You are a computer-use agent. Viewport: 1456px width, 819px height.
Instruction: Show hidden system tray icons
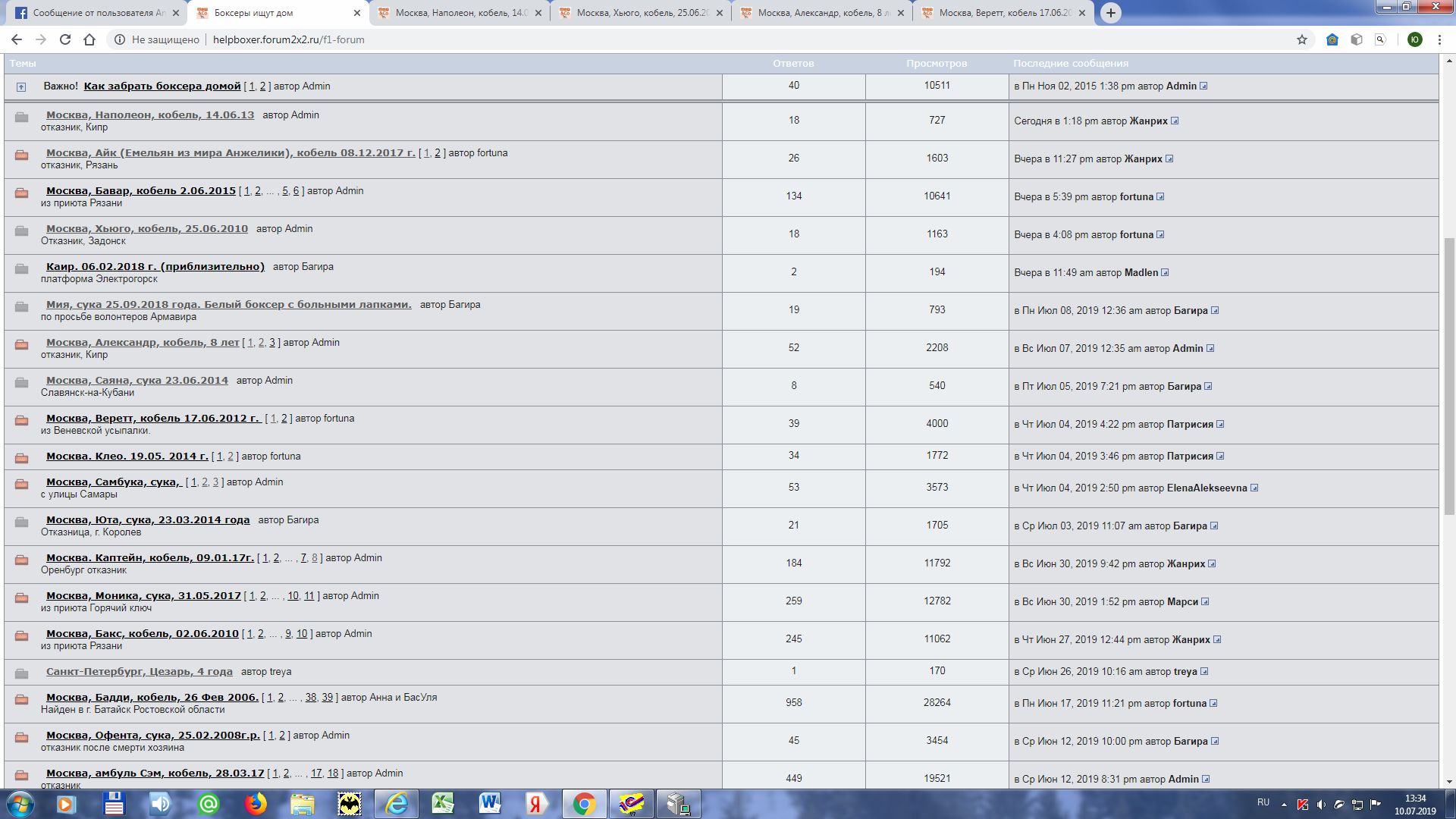1284,804
